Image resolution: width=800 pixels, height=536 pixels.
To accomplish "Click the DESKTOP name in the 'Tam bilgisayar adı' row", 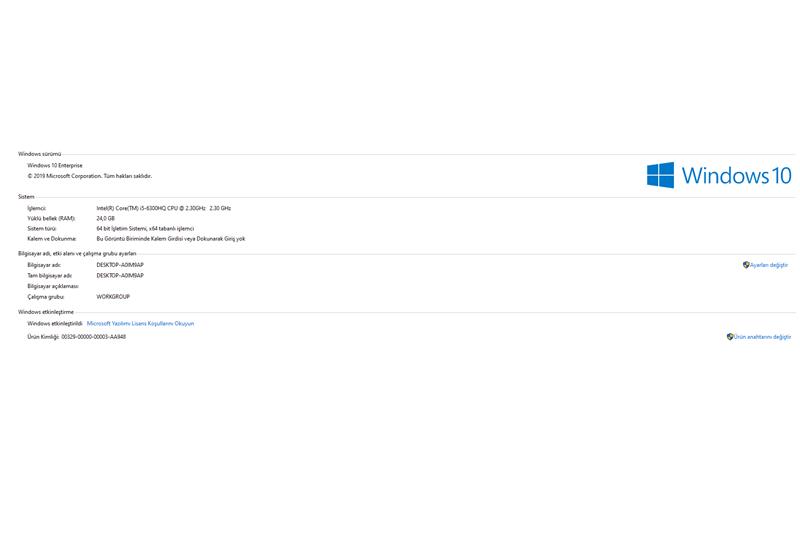I will 120,275.
